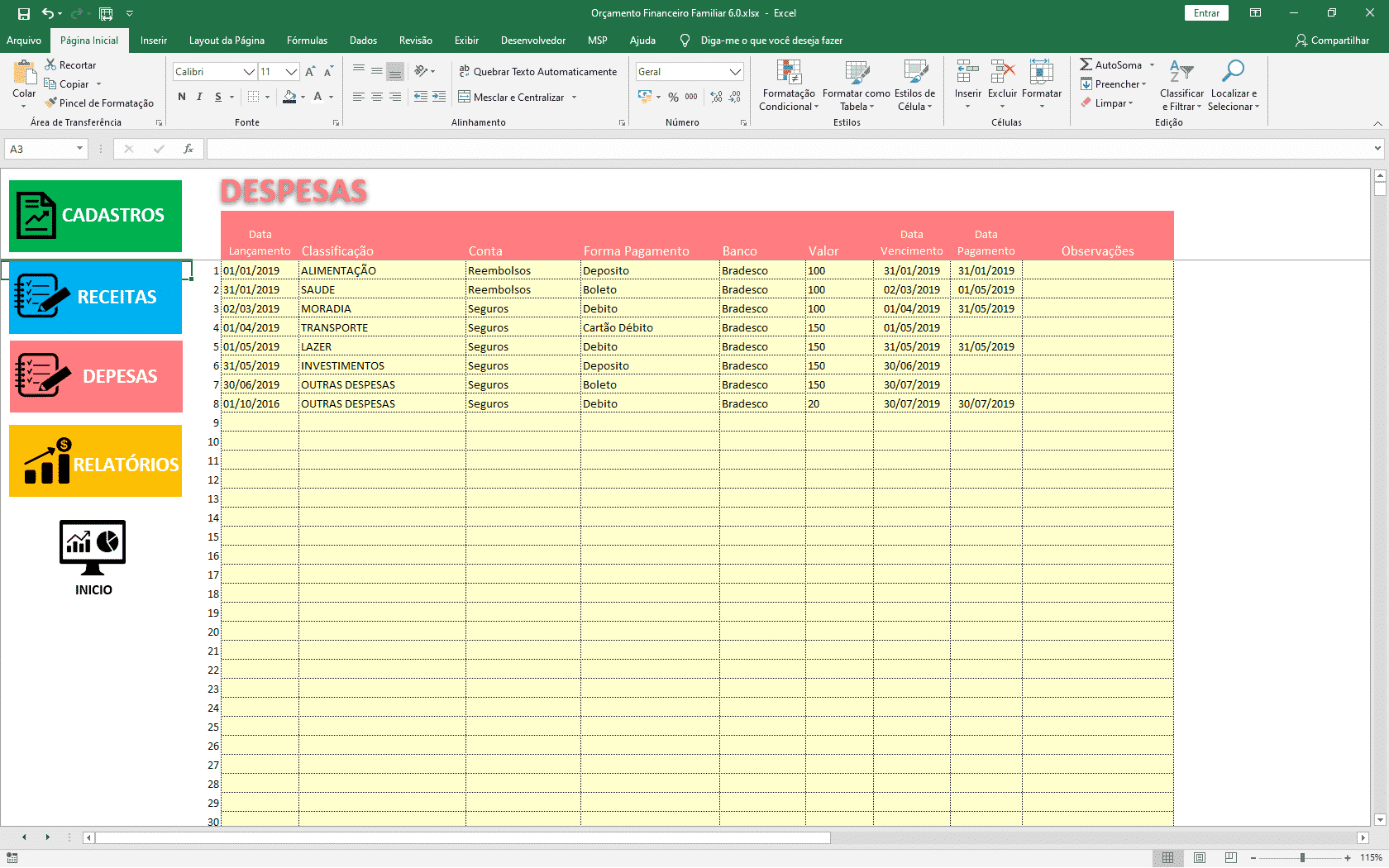
Task: Click Diga-me o que você deseja fazer
Action: pos(771,41)
